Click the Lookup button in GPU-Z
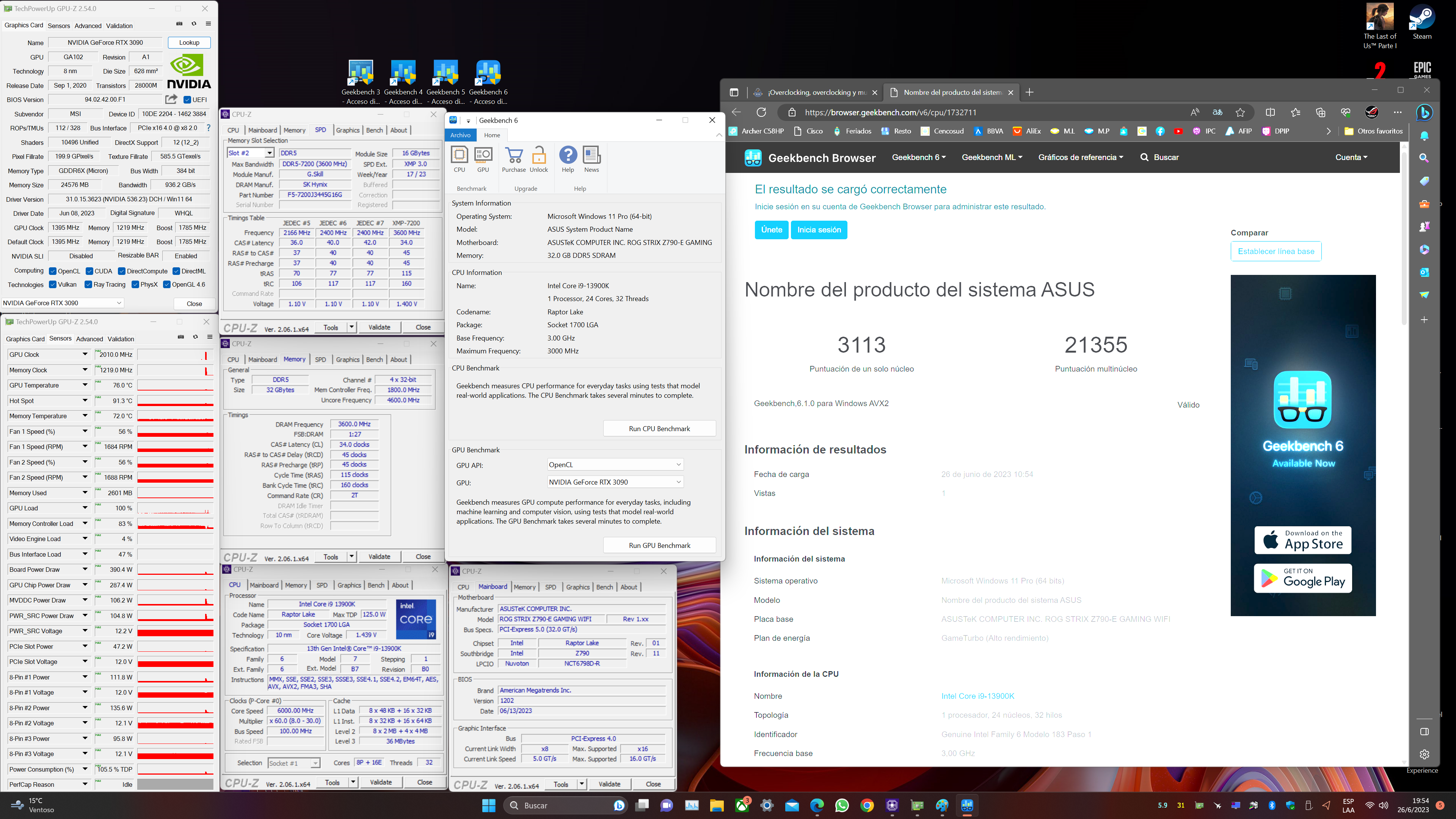Screen dimensions: 1456x819 pos(189,42)
